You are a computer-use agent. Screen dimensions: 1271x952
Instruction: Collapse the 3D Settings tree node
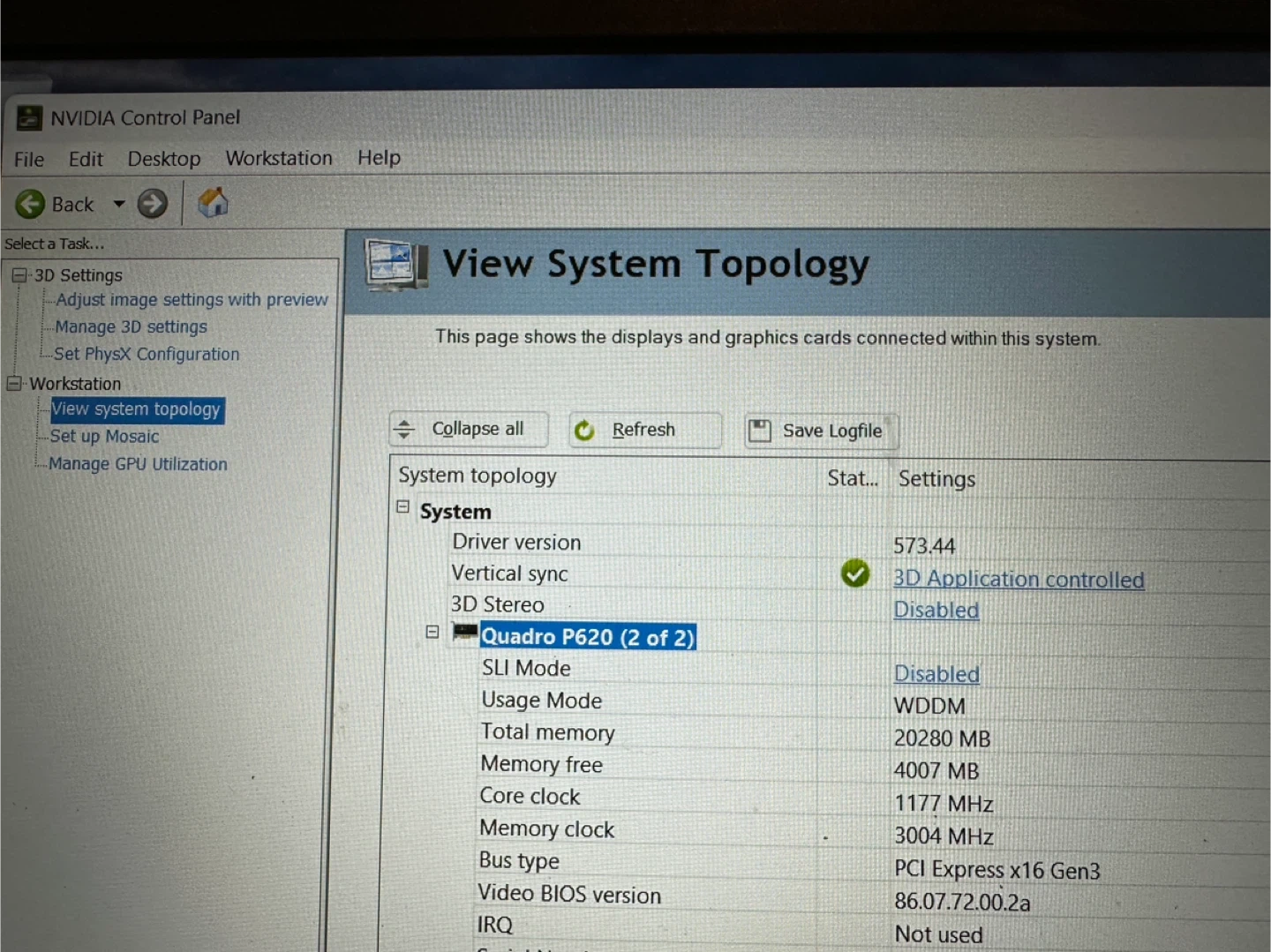[19, 275]
